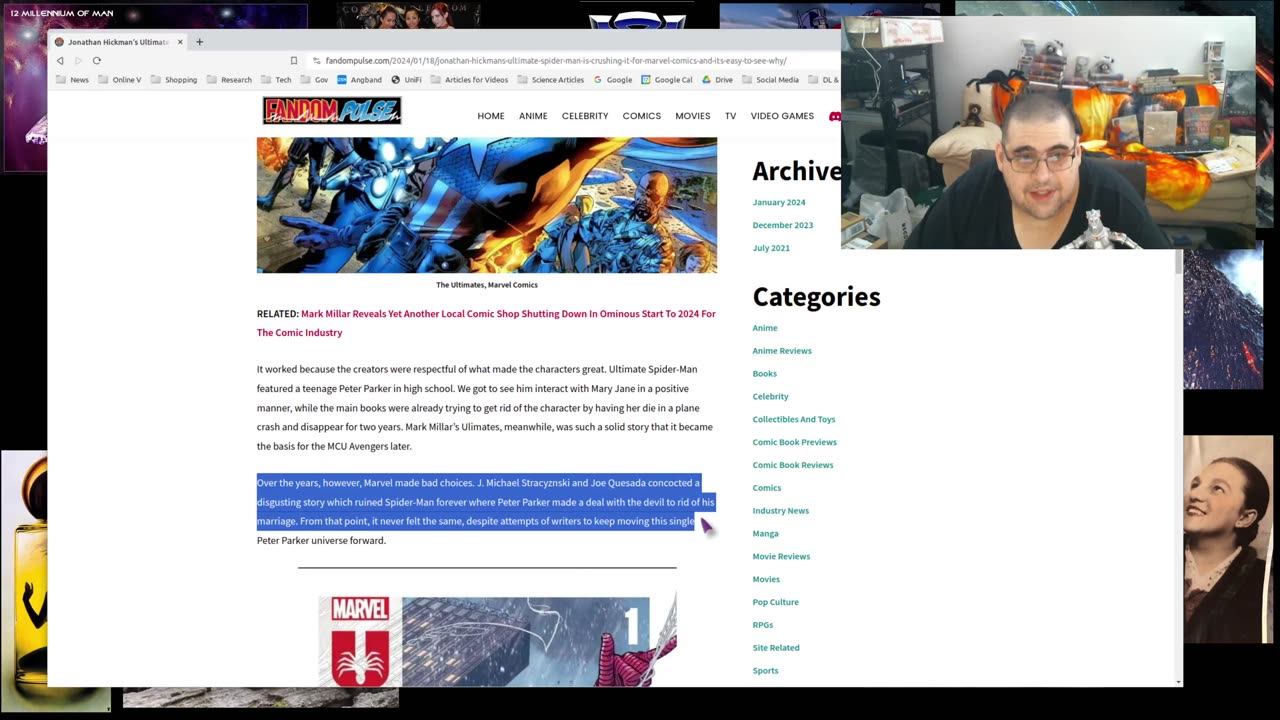Open the Google bookmark

pos(613,80)
